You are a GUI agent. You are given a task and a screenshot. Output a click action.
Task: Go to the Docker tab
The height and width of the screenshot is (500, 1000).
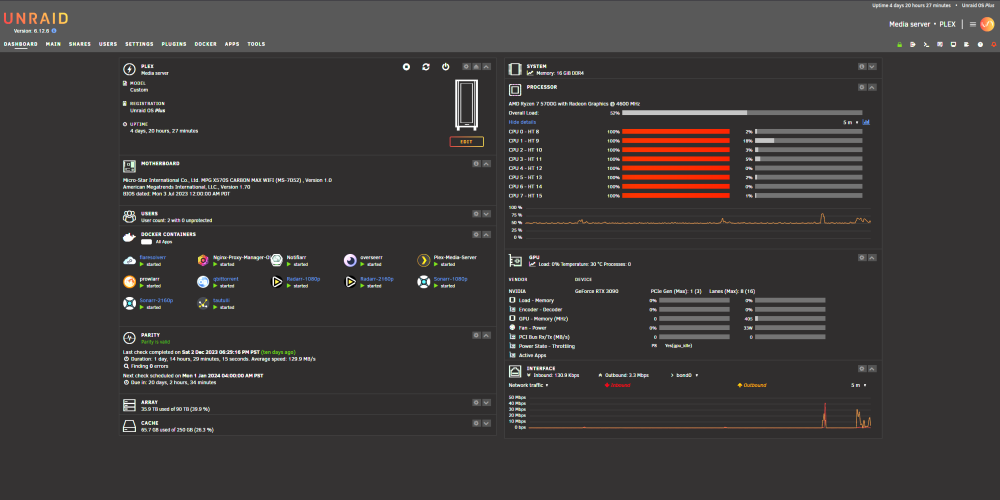[x=205, y=44]
